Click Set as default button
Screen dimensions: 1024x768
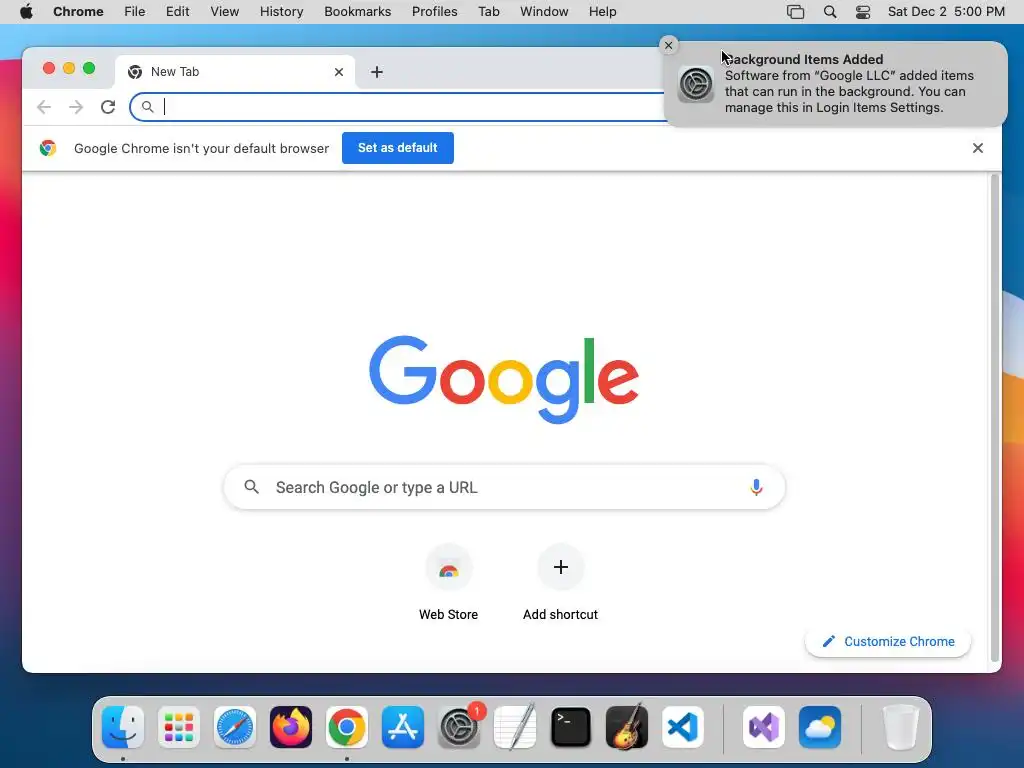[398, 148]
